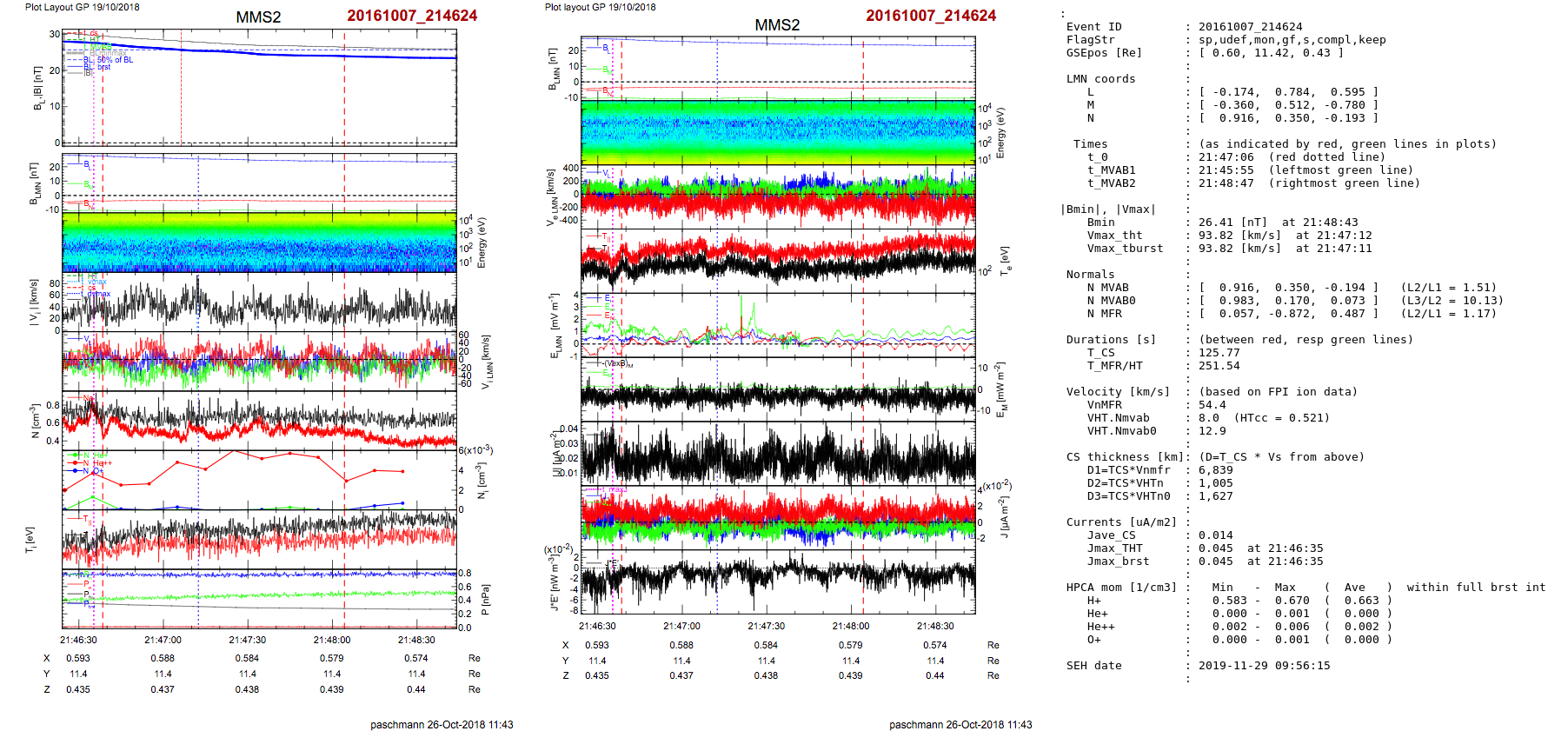
Task: Click the red event ID above the right plot
Action: tap(930, 16)
